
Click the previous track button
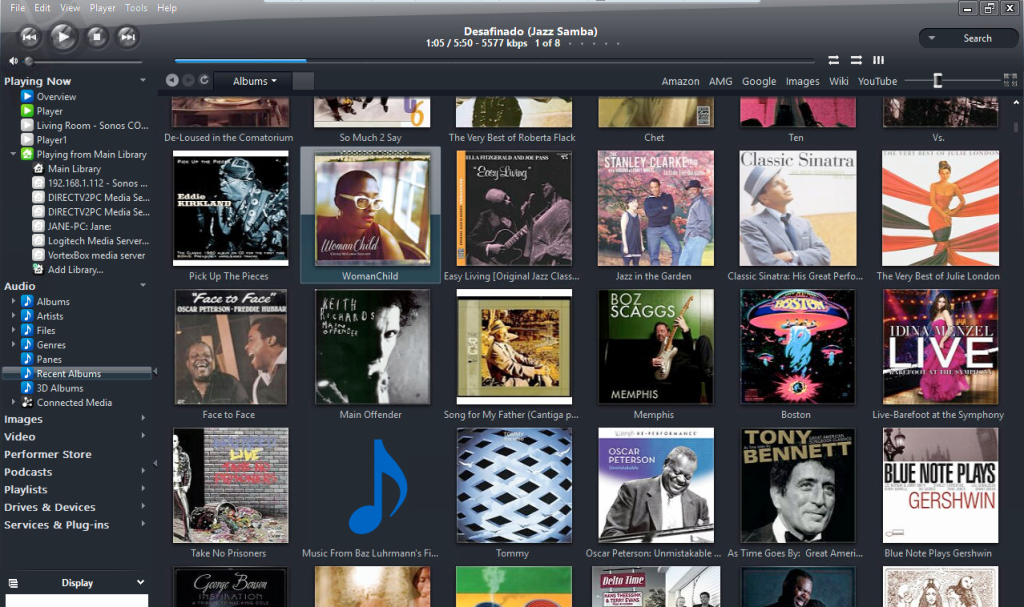coord(29,37)
